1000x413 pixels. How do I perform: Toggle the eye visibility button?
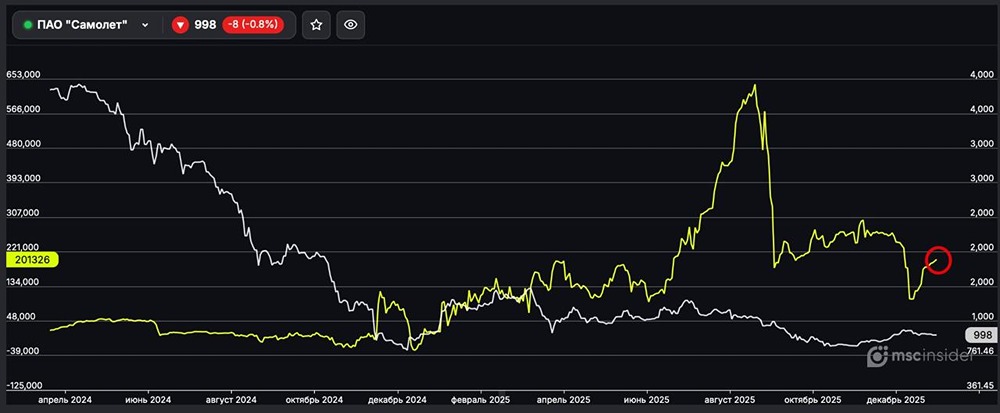[x=350, y=25]
